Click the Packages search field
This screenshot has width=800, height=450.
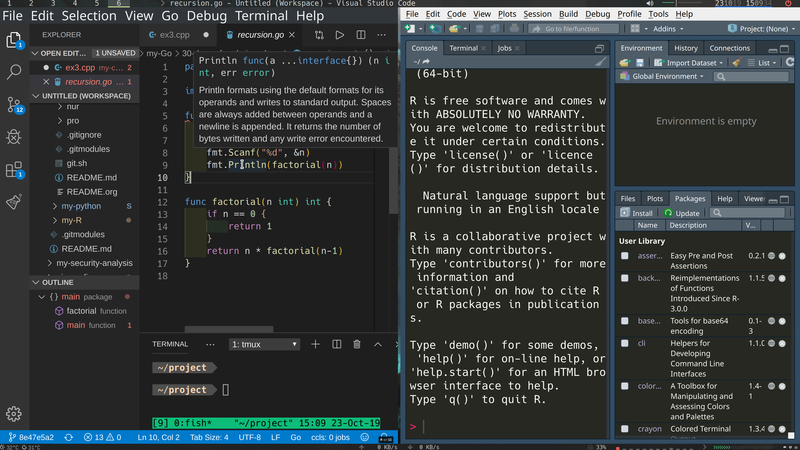point(748,213)
